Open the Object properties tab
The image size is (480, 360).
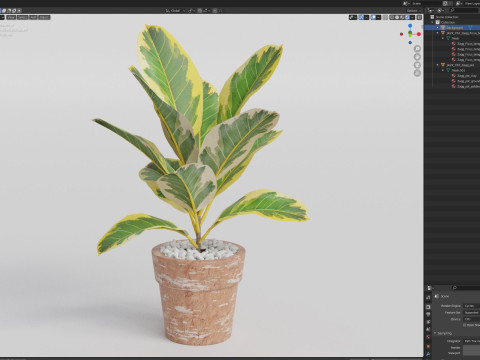[x=428, y=346]
